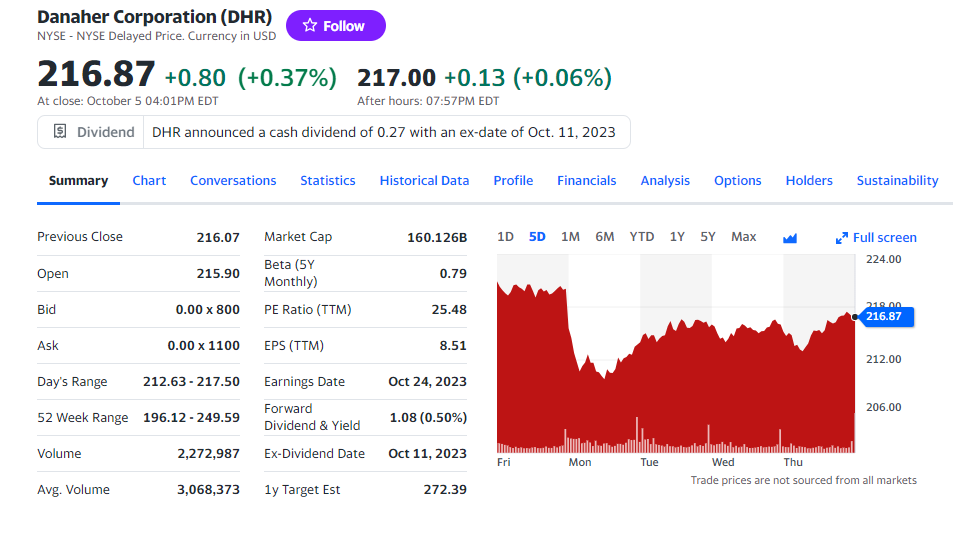953x537 pixels.
Task: Open the Historical Data tab
Action: (x=424, y=180)
